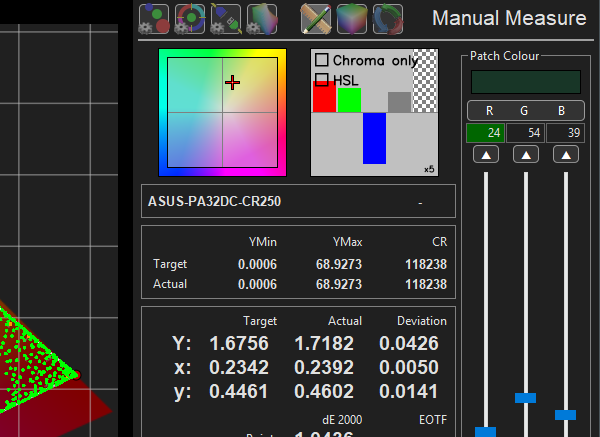
Task: Click the Patch Colour preview swatch
Action: click(x=525, y=82)
